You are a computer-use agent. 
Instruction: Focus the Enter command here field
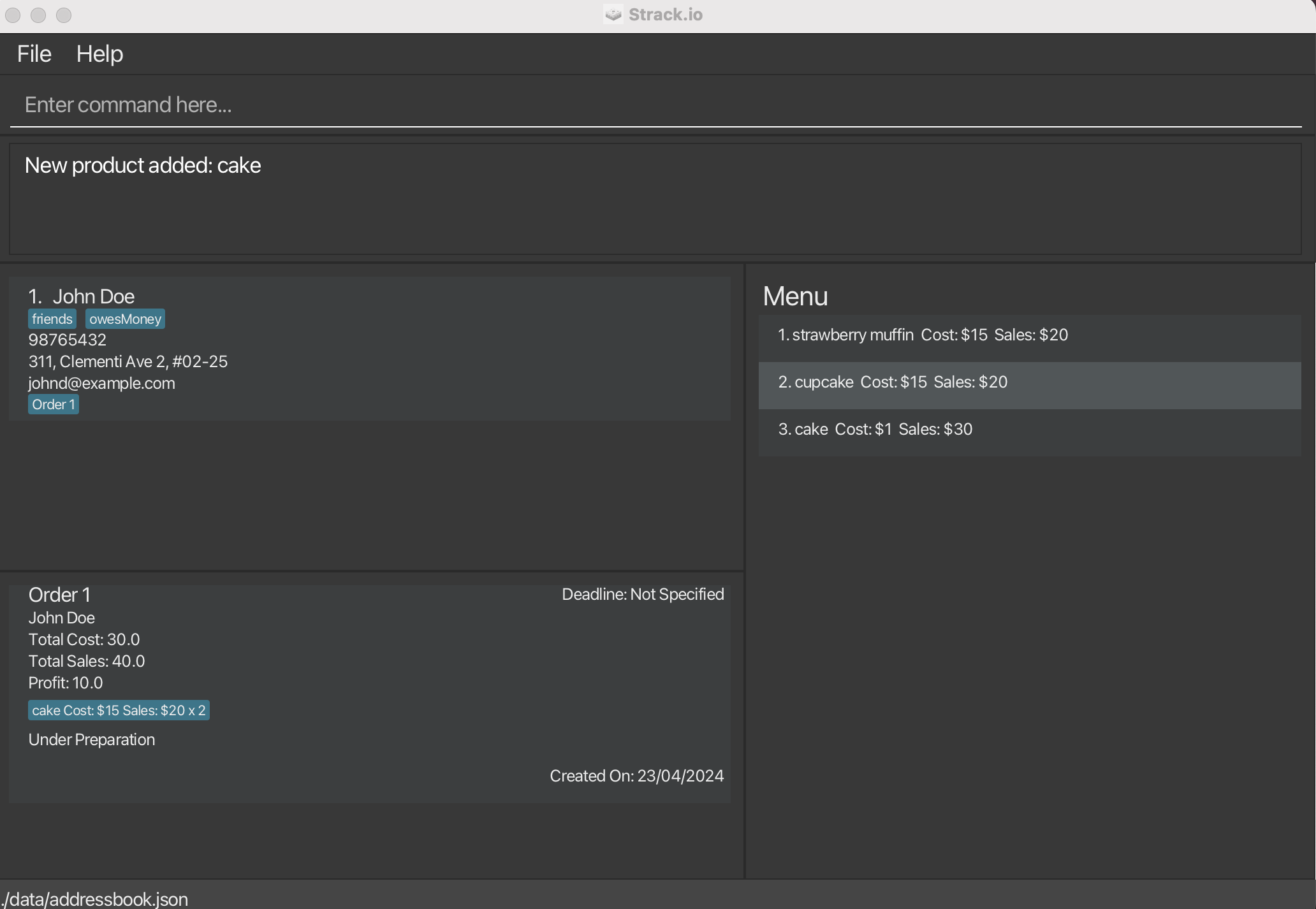tap(655, 105)
